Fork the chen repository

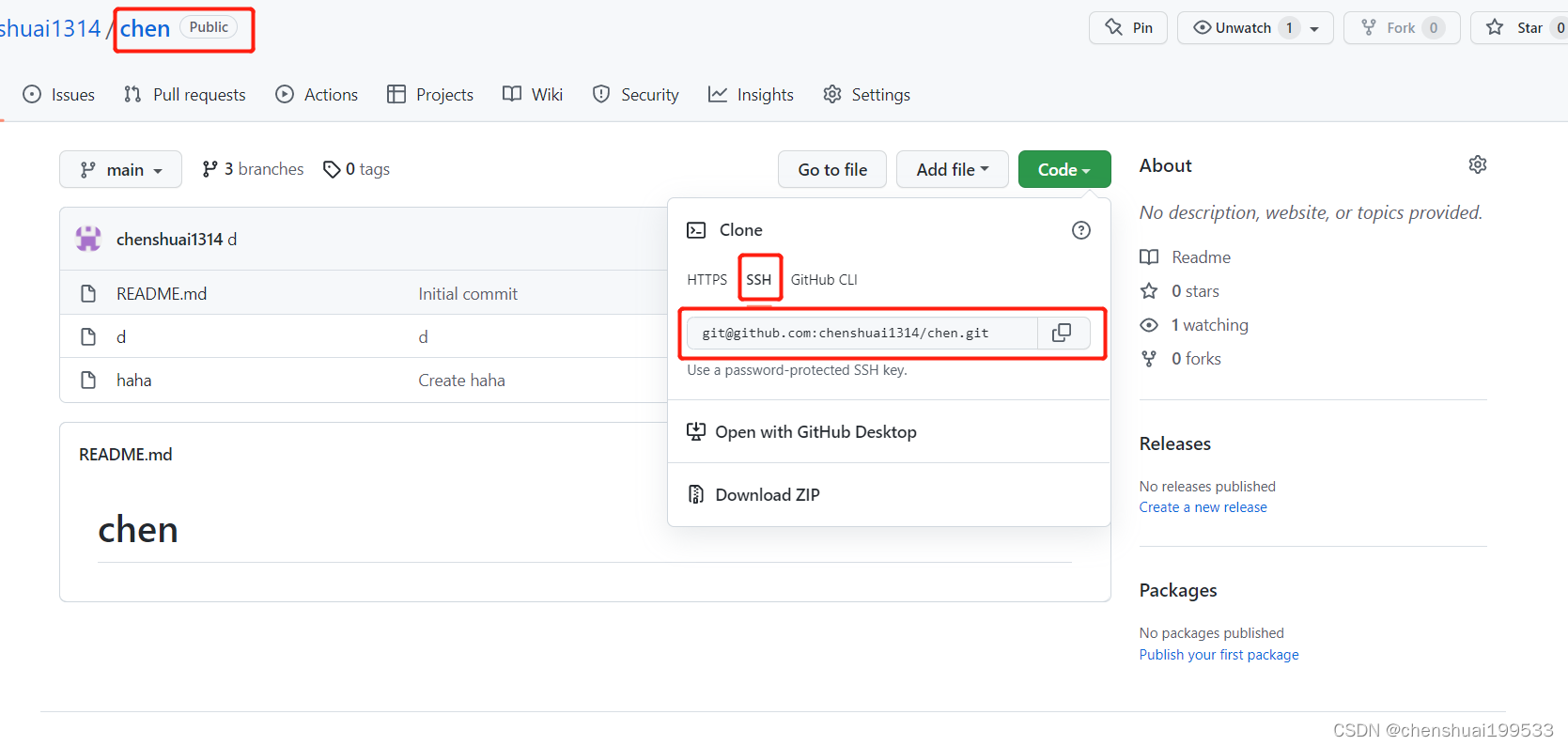pos(1402,28)
